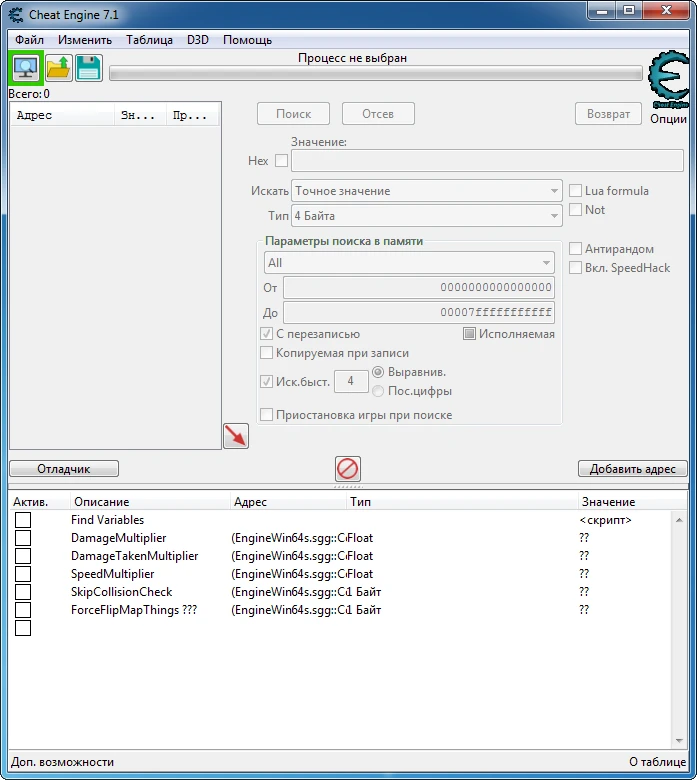Open the Помощь menu
The width and height of the screenshot is (697, 780).
[x=247, y=40]
